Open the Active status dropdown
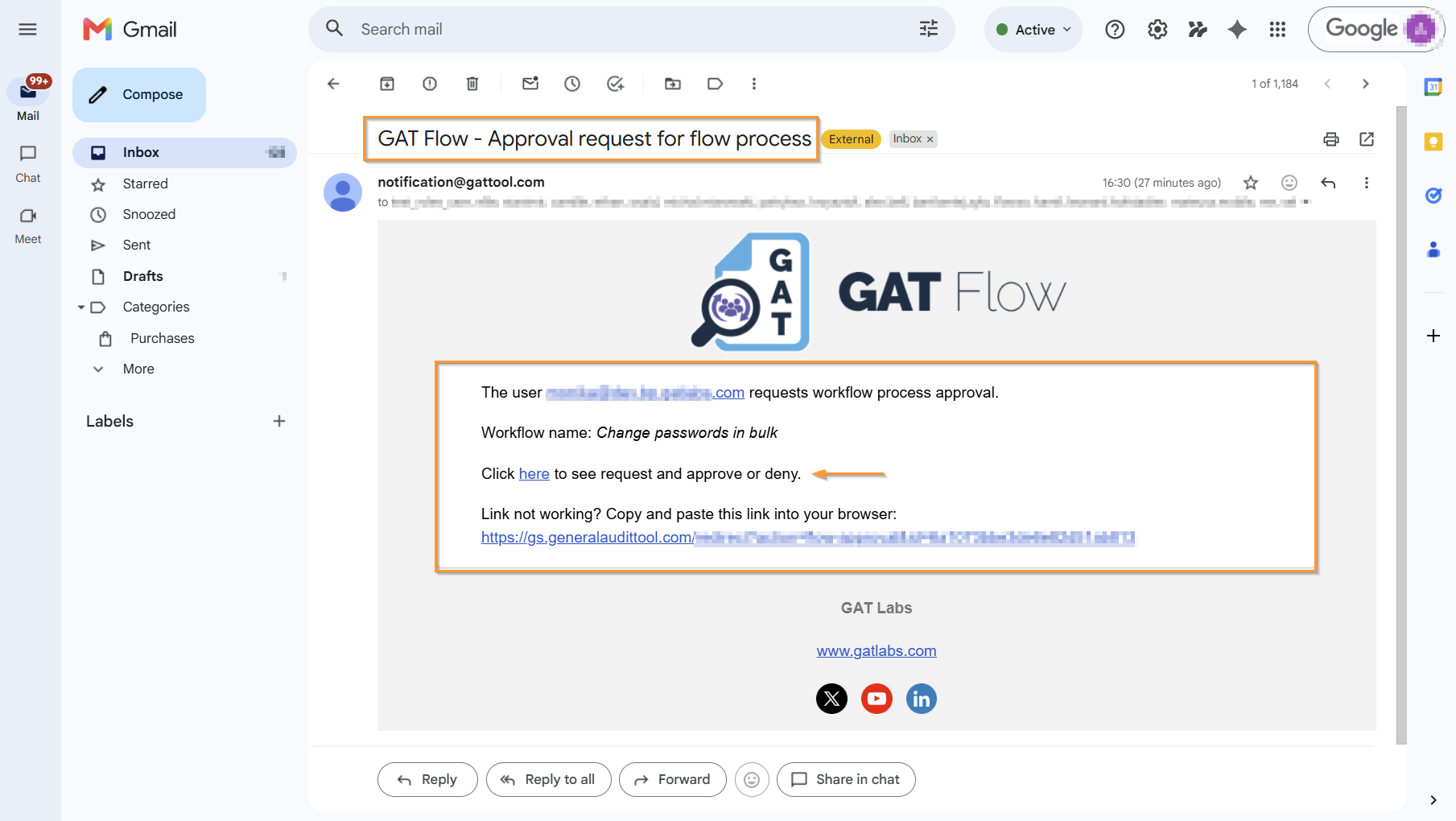The image size is (1456, 821). (1033, 30)
